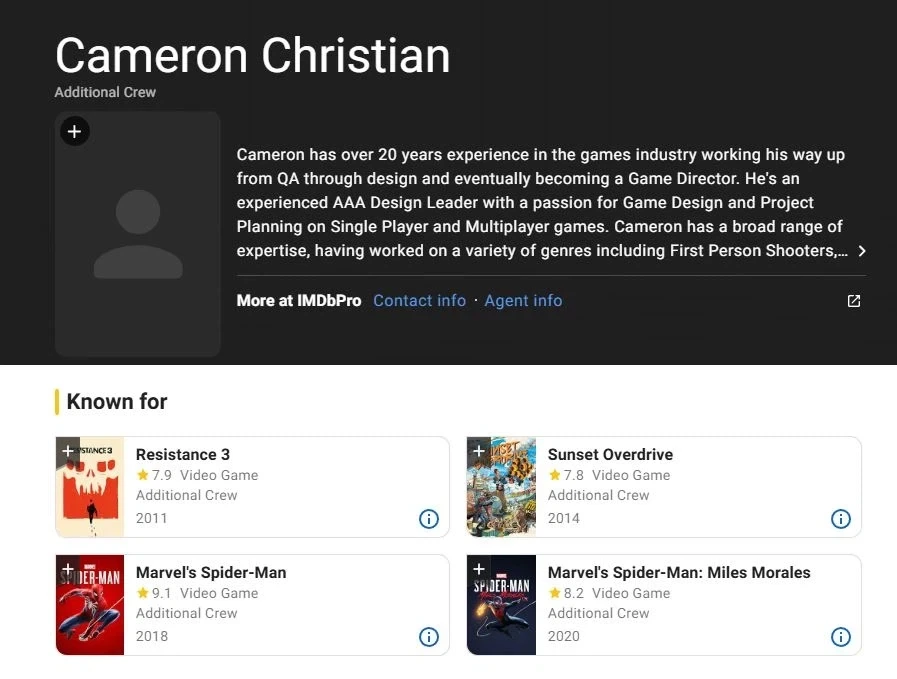Viewport: 897px width, 679px height.
Task: Open Agent info link
Action: pos(523,300)
